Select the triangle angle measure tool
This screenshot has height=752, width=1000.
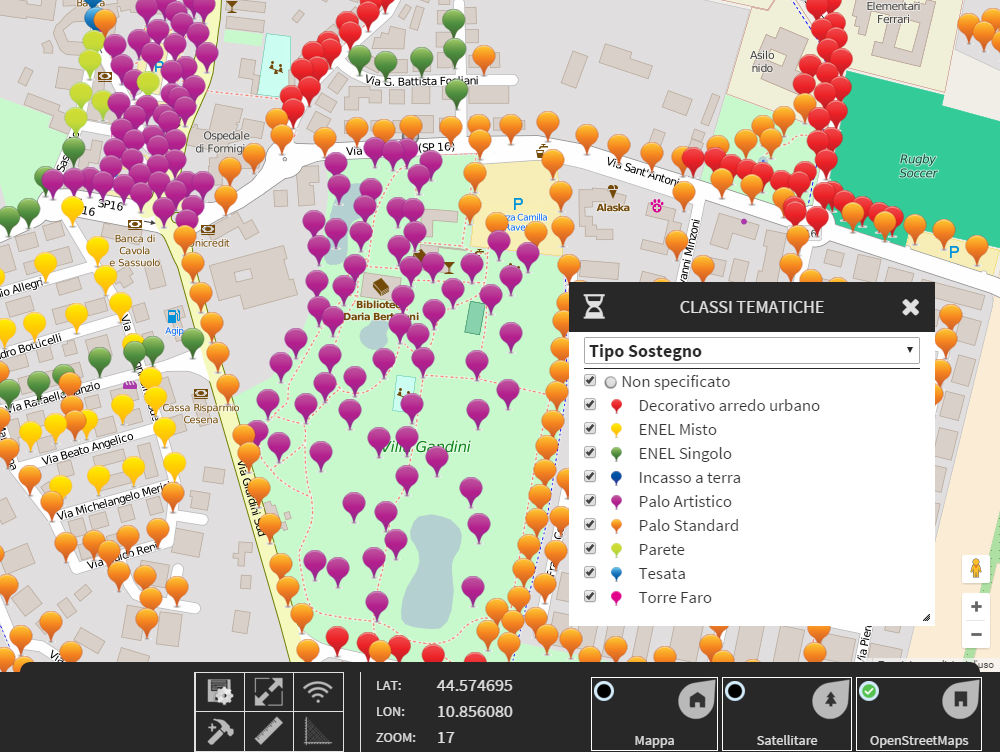318,732
